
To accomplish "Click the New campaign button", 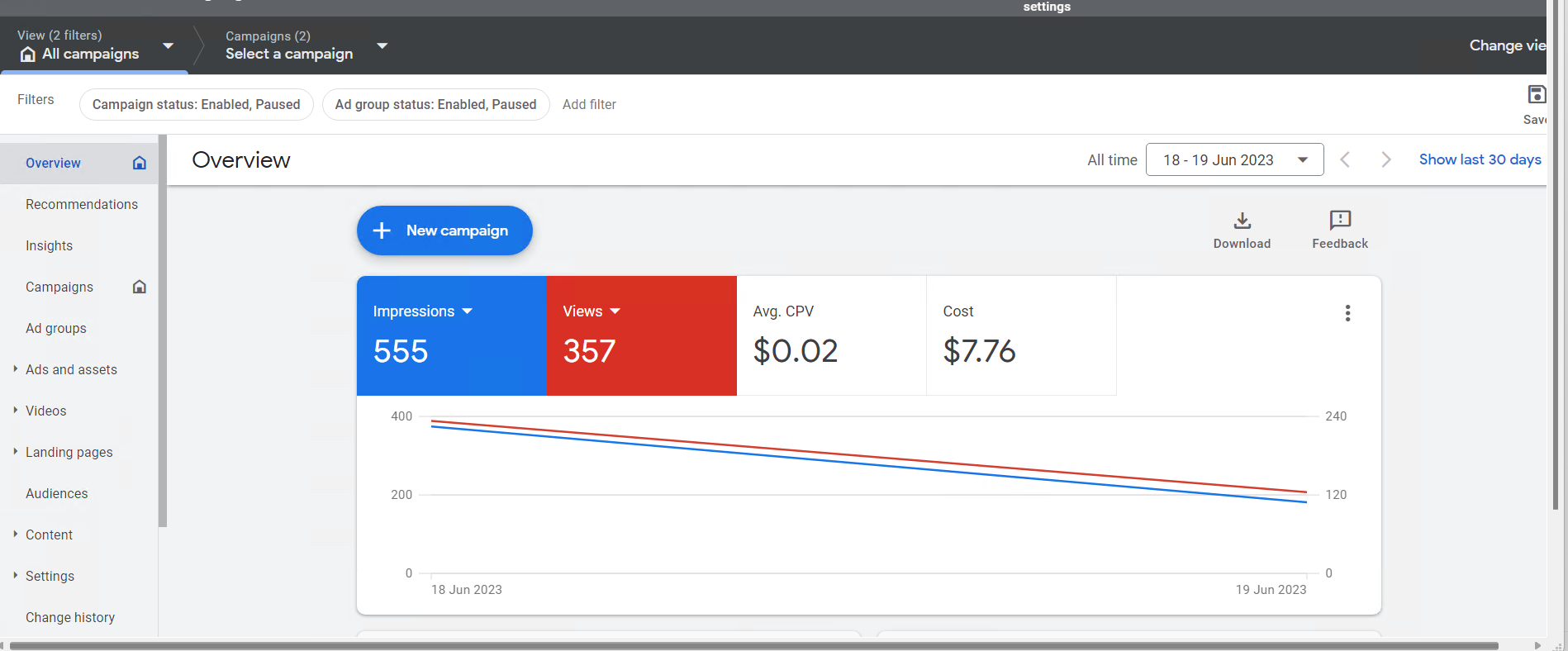I will [x=444, y=230].
